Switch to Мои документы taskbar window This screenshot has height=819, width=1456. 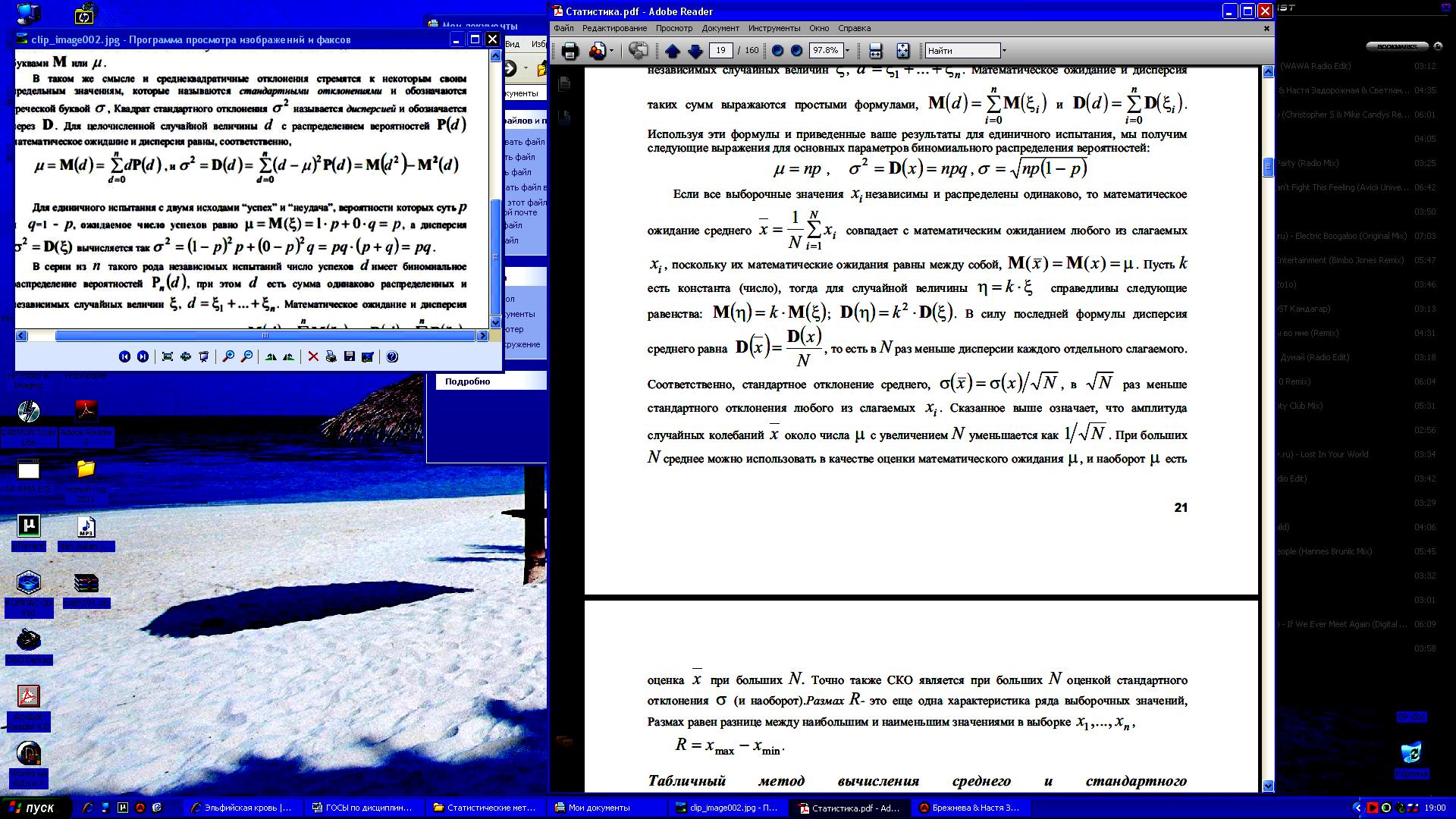pos(606,808)
